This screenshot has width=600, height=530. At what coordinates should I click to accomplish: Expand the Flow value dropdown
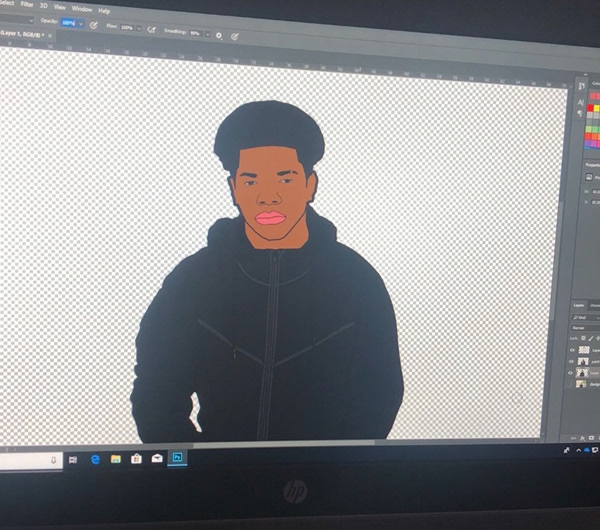pyautogui.click(x=139, y=28)
